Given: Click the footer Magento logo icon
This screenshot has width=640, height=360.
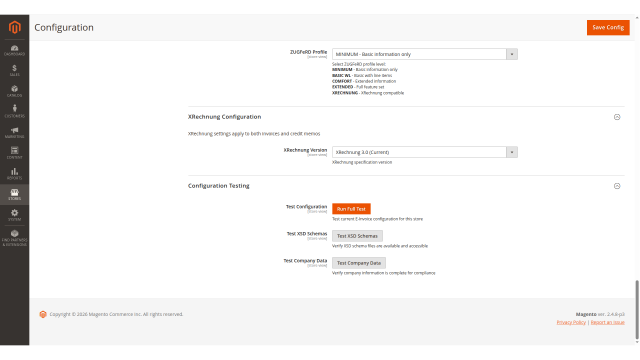Looking at the screenshot, I should click(43, 314).
